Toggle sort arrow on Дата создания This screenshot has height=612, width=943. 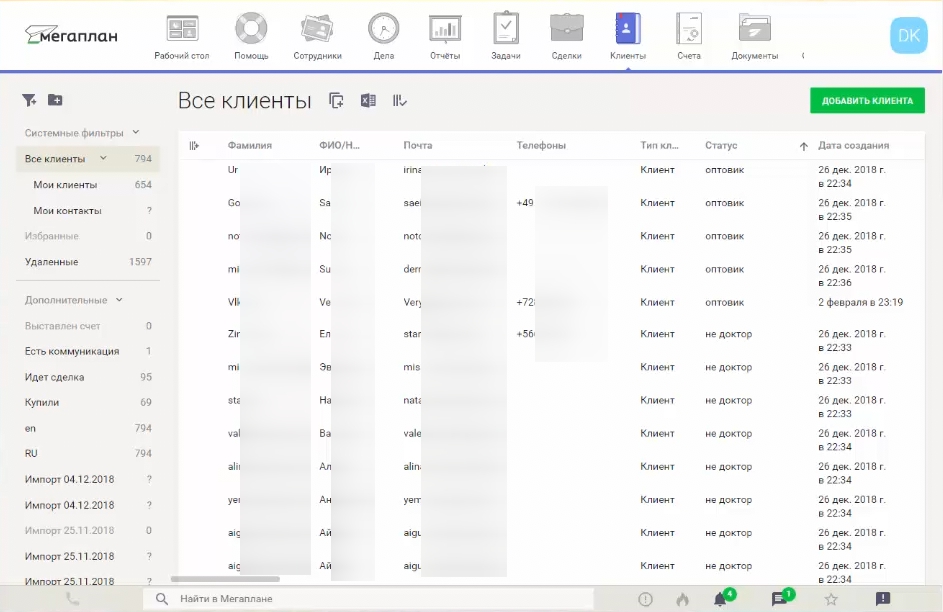803,146
